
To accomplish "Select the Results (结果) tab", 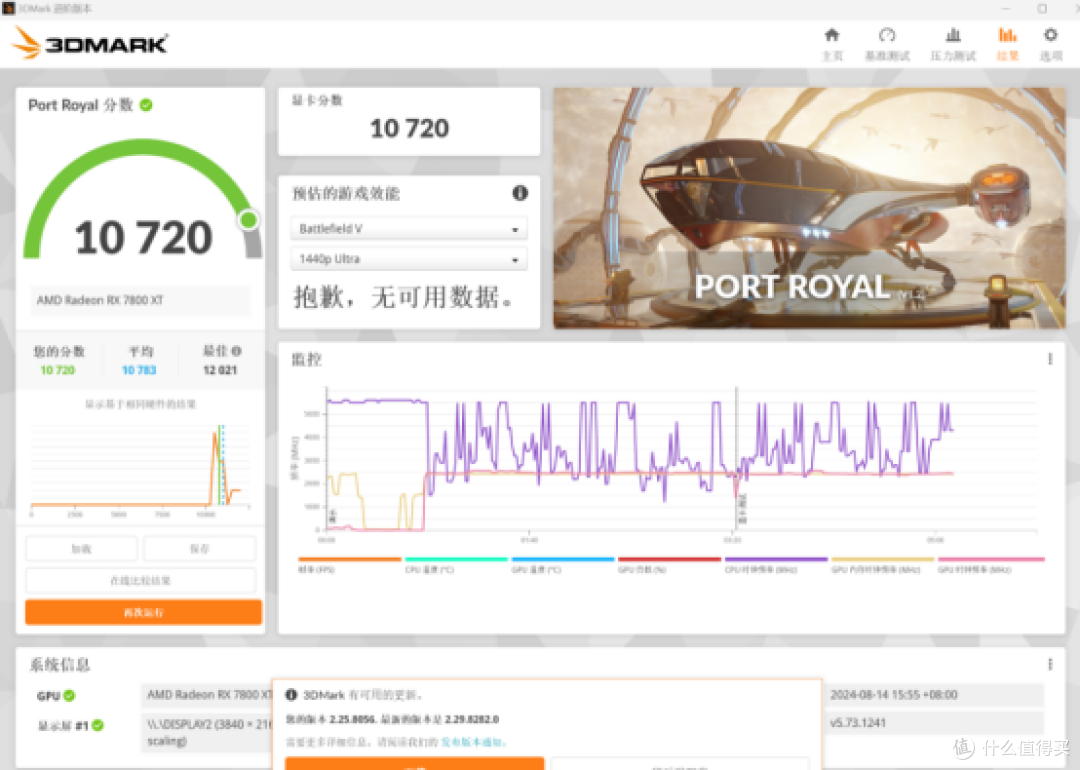I will 1008,44.
